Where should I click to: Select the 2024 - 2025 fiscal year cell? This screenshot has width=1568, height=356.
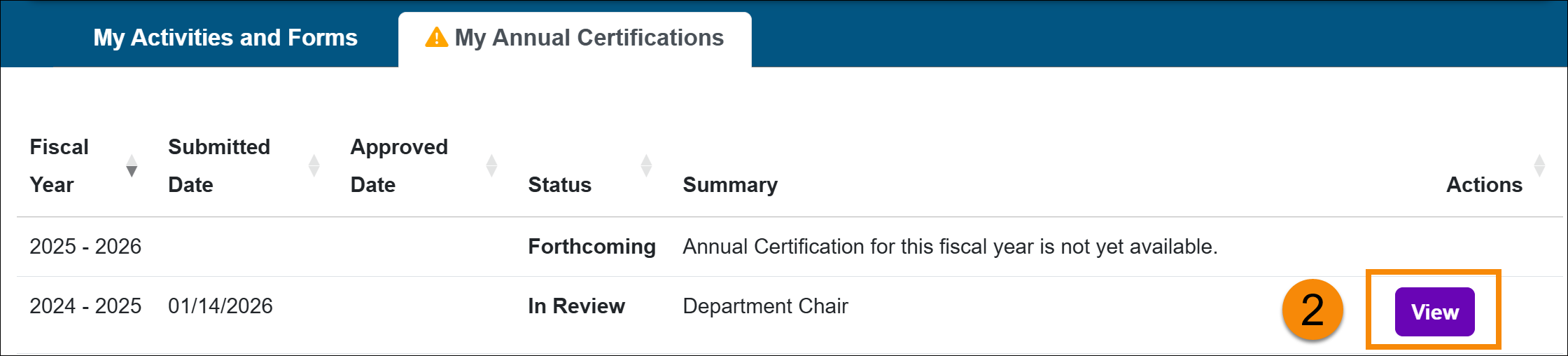[x=85, y=306]
